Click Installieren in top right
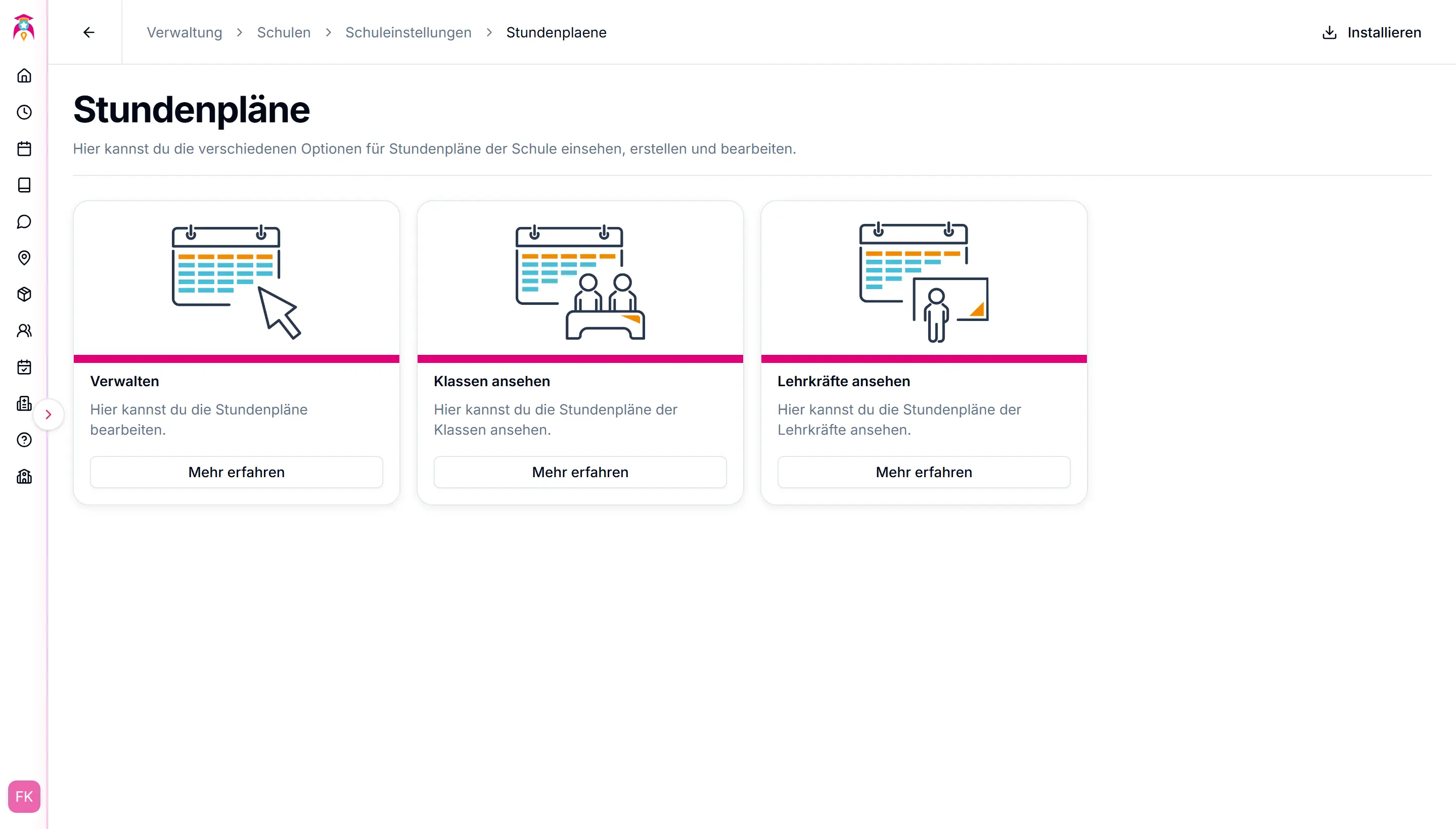This screenshot has height=829, width=1456. 1372,32
